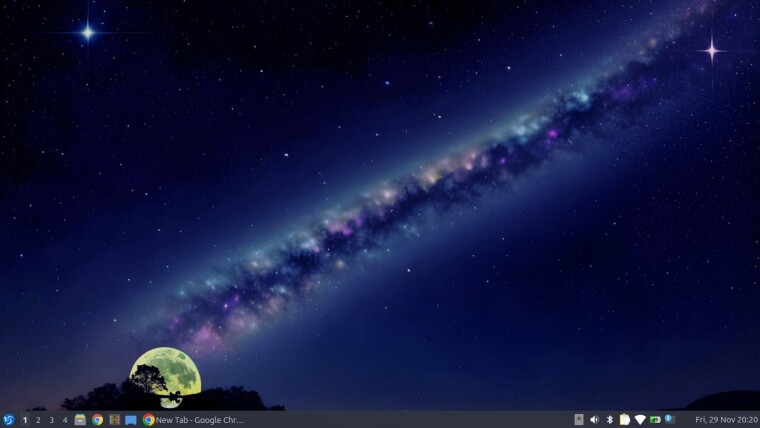Launch Chrome from the quick-launch icon
The width and height of the screenshot is (760, 428).
point(97,420)
